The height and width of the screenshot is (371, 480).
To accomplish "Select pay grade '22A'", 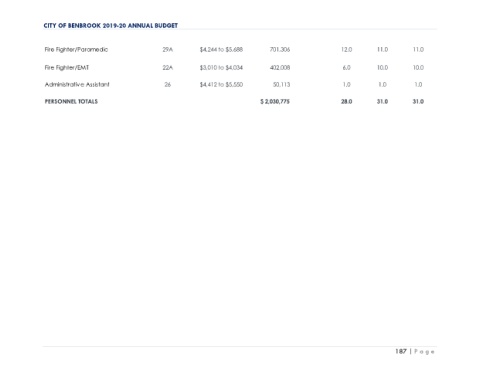I will tap(168, 68).
